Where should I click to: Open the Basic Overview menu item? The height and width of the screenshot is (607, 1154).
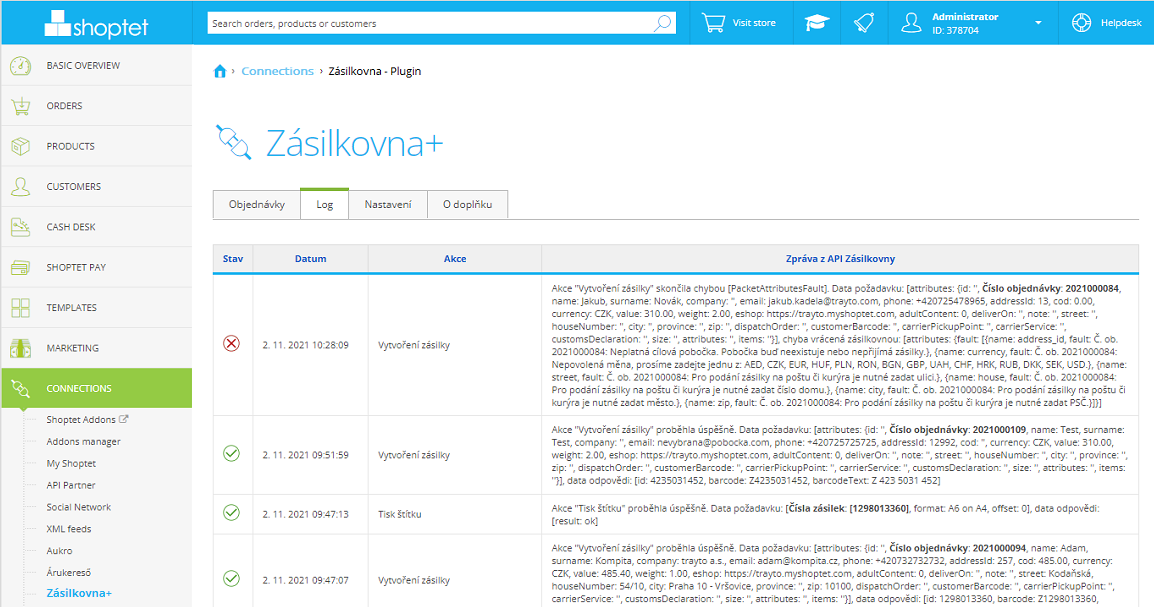click(96, 65)
